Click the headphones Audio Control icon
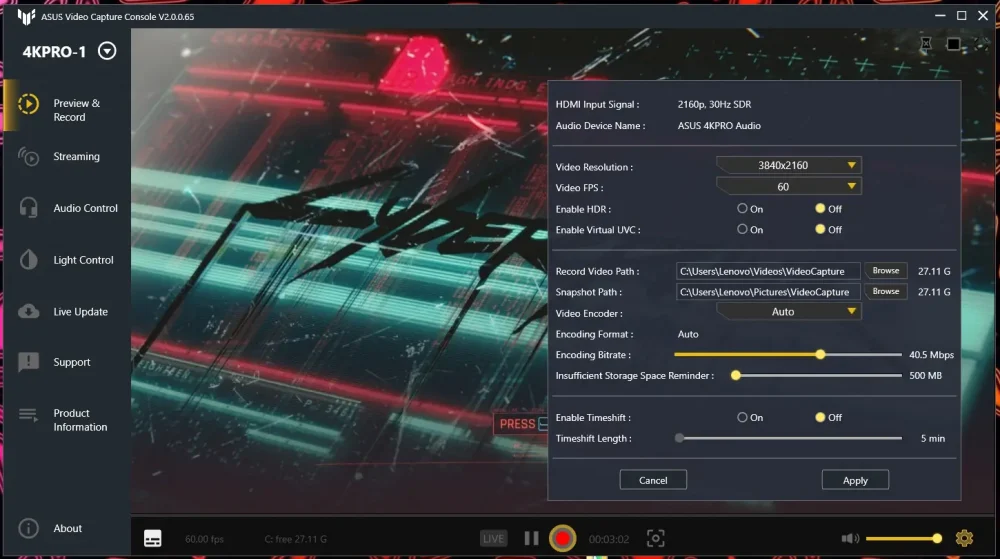The width and height of the screenshot is (1000, 559). (28, 208)
